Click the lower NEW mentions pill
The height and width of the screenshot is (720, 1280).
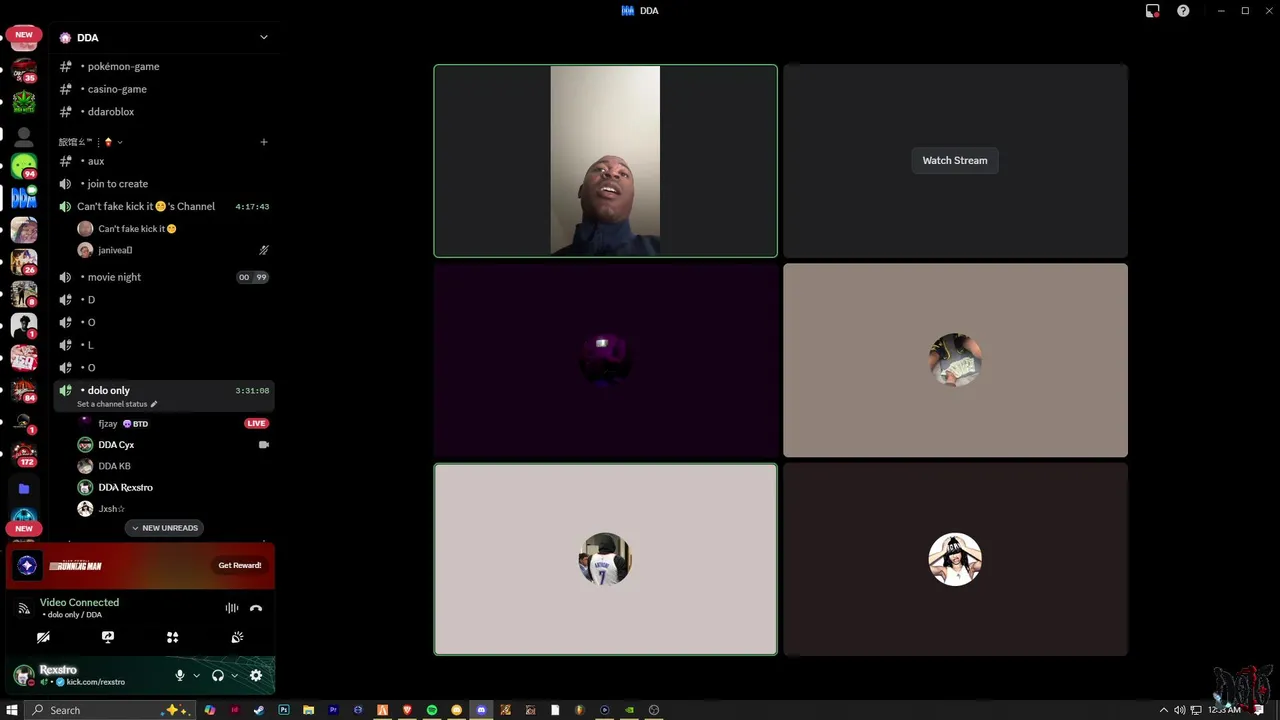coord(24,528)
